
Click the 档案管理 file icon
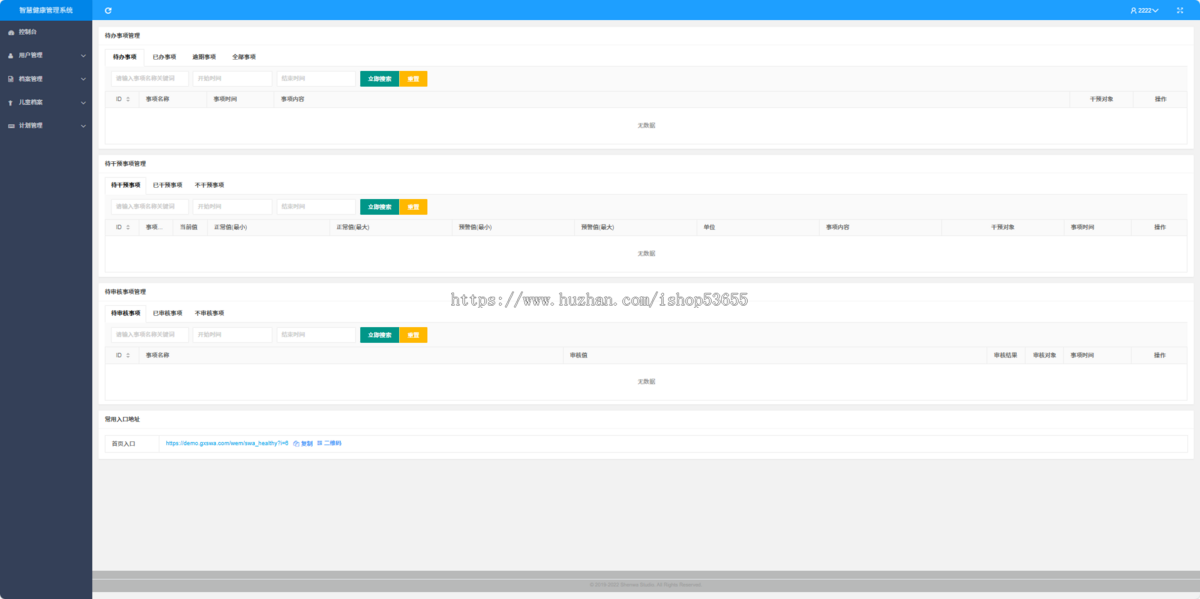(x=11, y=79)
